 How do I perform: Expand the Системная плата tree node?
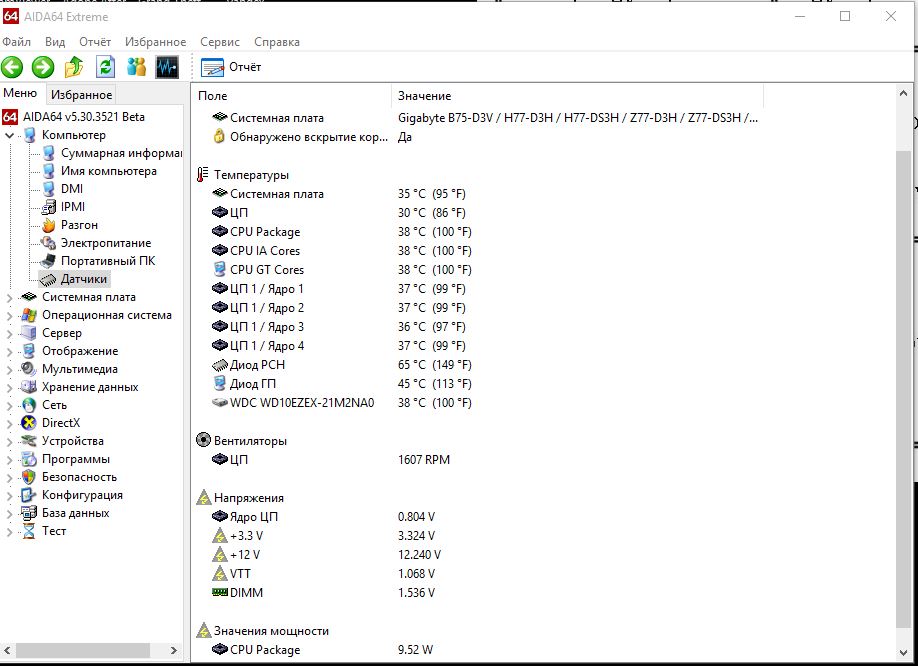(x=9, y=298)
